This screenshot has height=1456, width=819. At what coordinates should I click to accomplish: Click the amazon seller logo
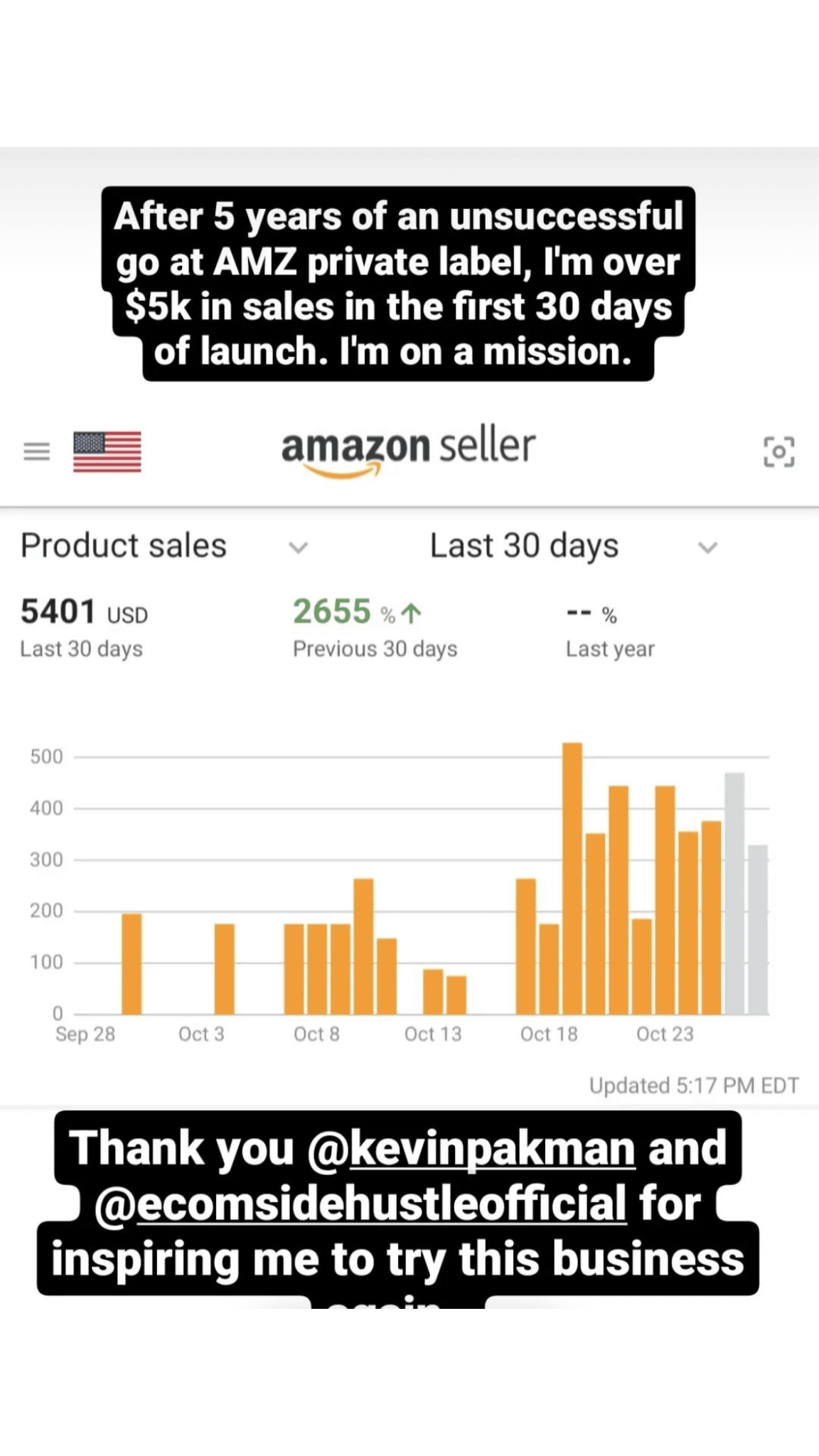click(408, 450)
